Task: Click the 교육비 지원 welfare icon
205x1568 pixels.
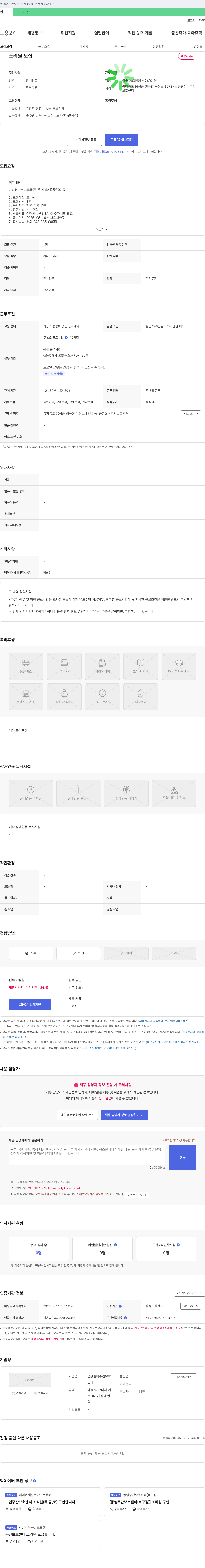Action: pyautogui.click(x=141, y=666)
